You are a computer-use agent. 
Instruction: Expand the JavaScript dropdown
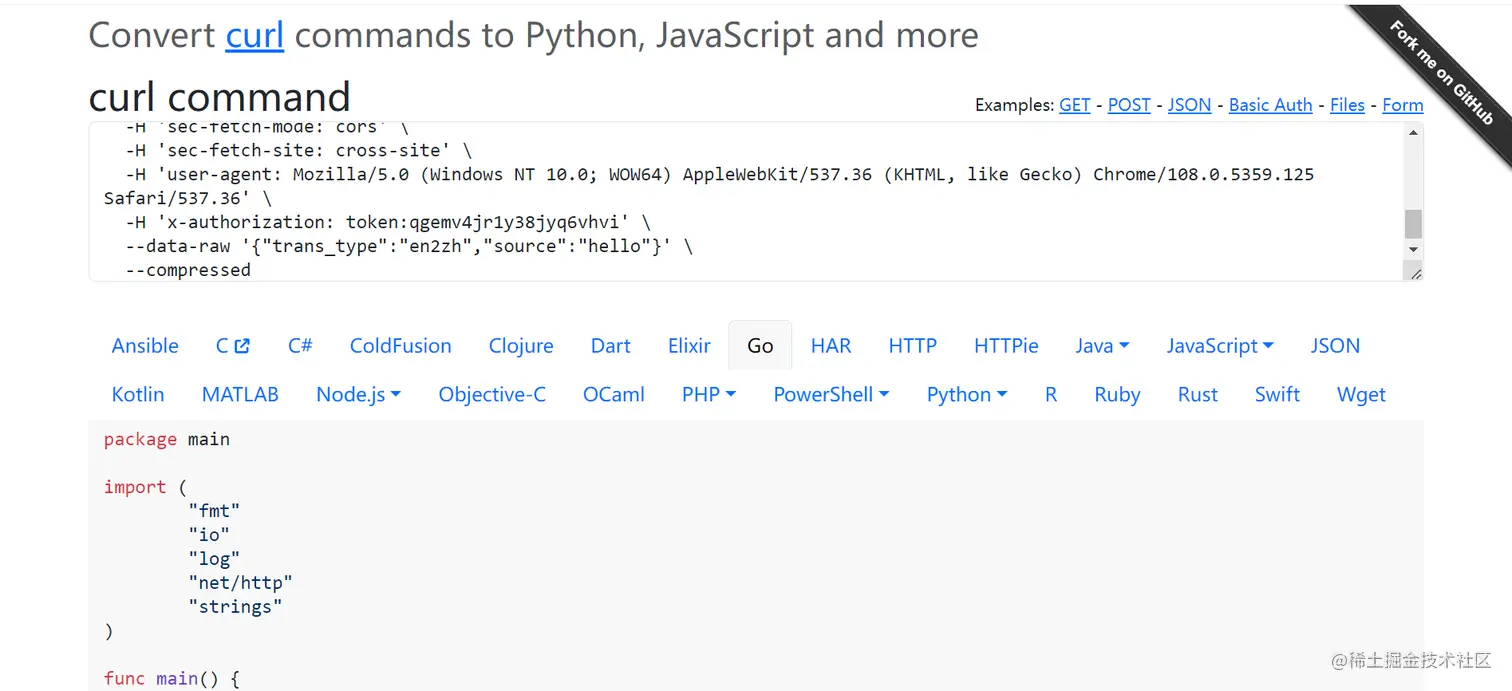(x=1220, y=346)
